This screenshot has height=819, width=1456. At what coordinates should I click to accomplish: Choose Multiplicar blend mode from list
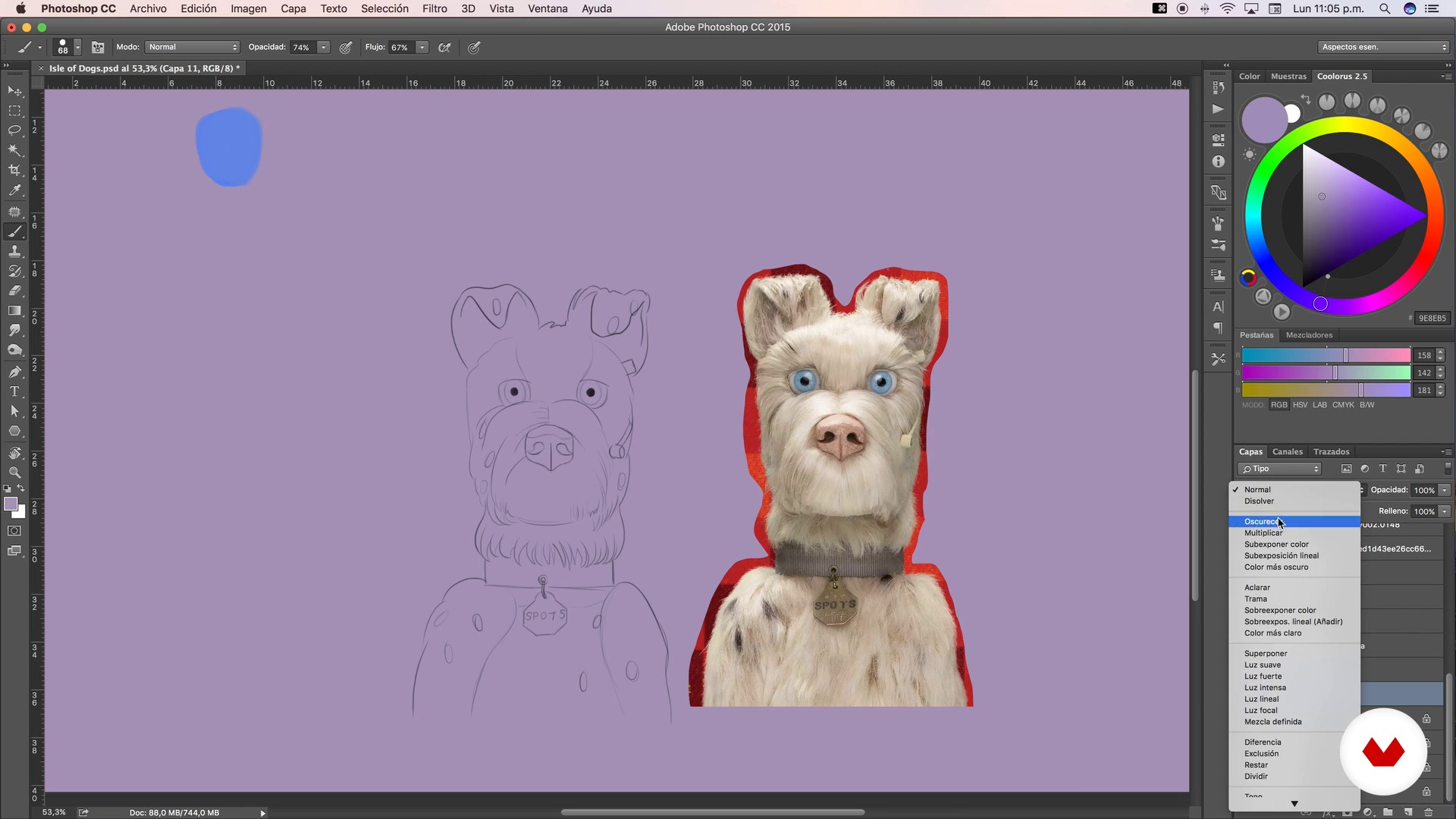point(1263,533)
